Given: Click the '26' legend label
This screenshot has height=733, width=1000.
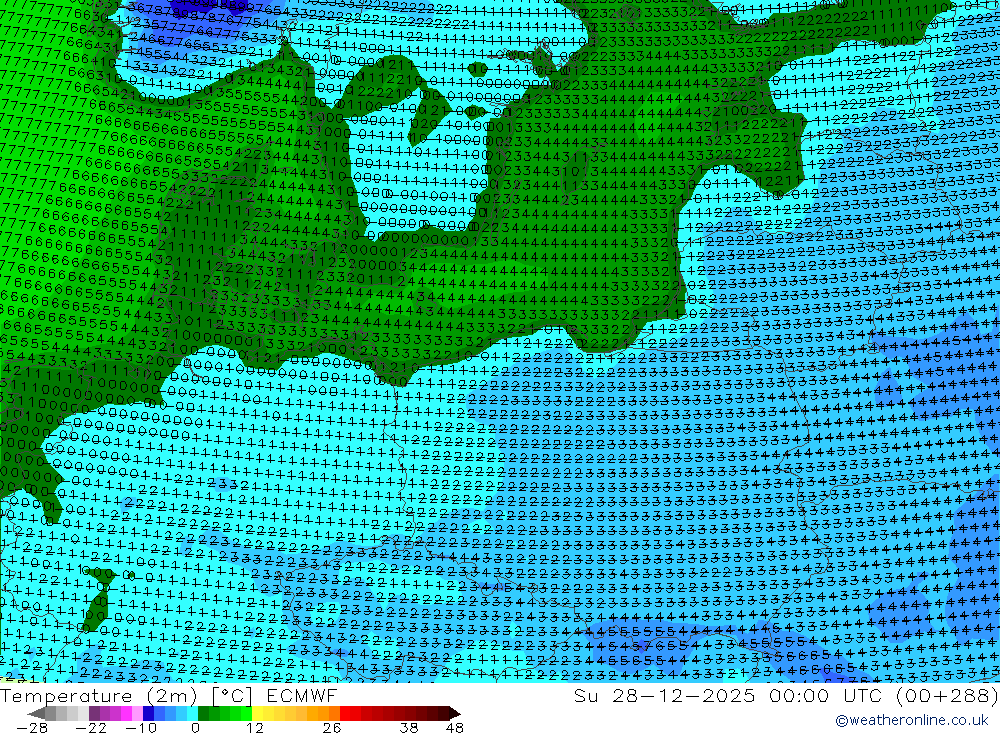Looking at the screenshot, I should pyautogui.click(x=332, y=727).
